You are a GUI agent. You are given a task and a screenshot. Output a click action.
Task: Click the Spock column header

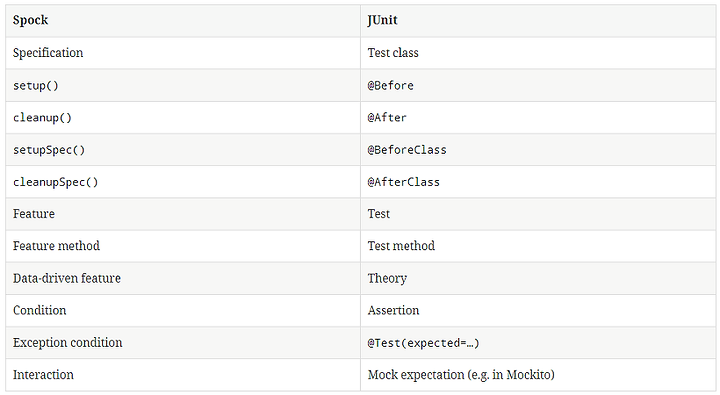(30, 20)
